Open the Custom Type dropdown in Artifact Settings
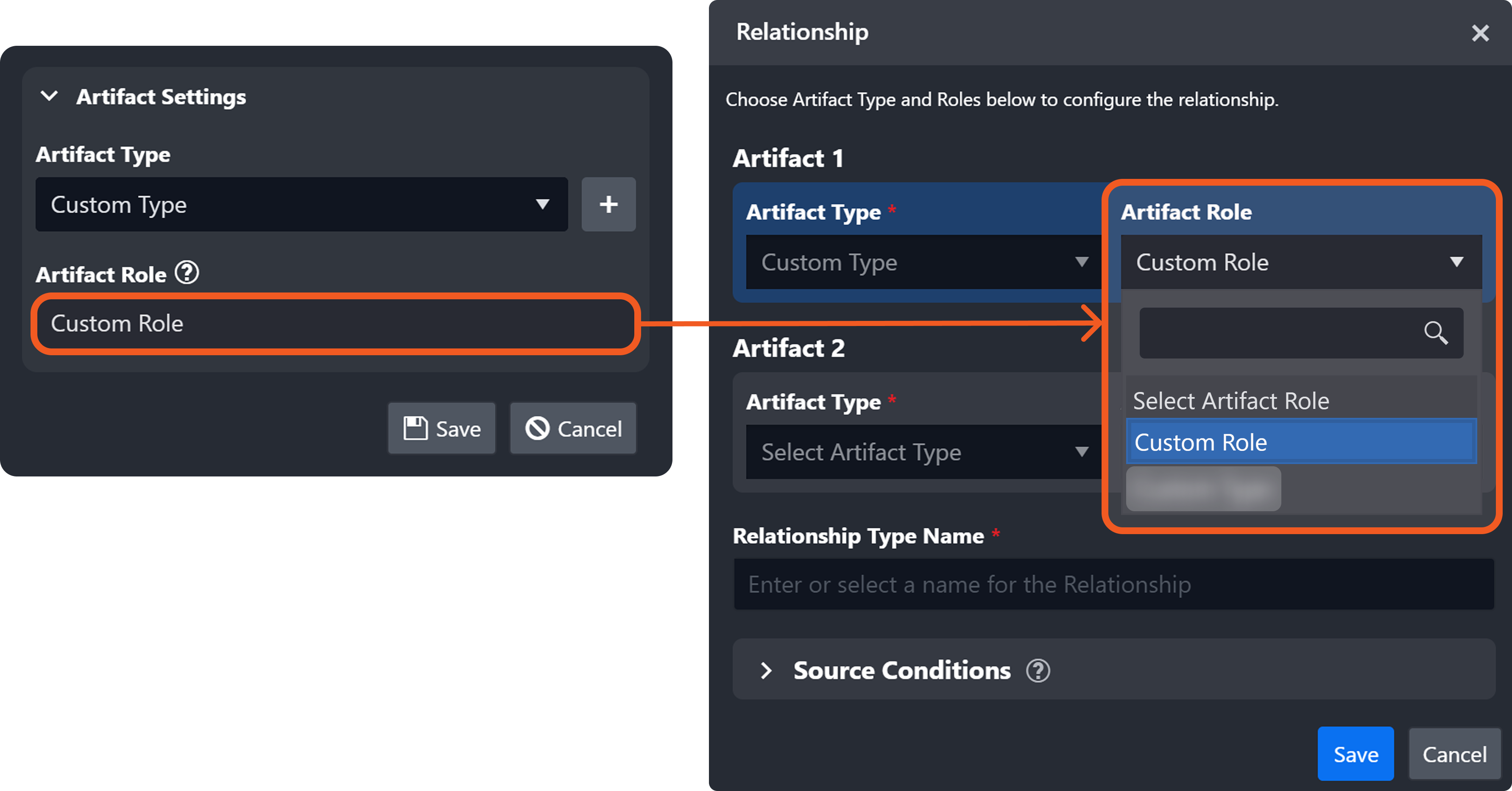The width and height of the screenshot is (1512, 791). (x=301, y=205)
